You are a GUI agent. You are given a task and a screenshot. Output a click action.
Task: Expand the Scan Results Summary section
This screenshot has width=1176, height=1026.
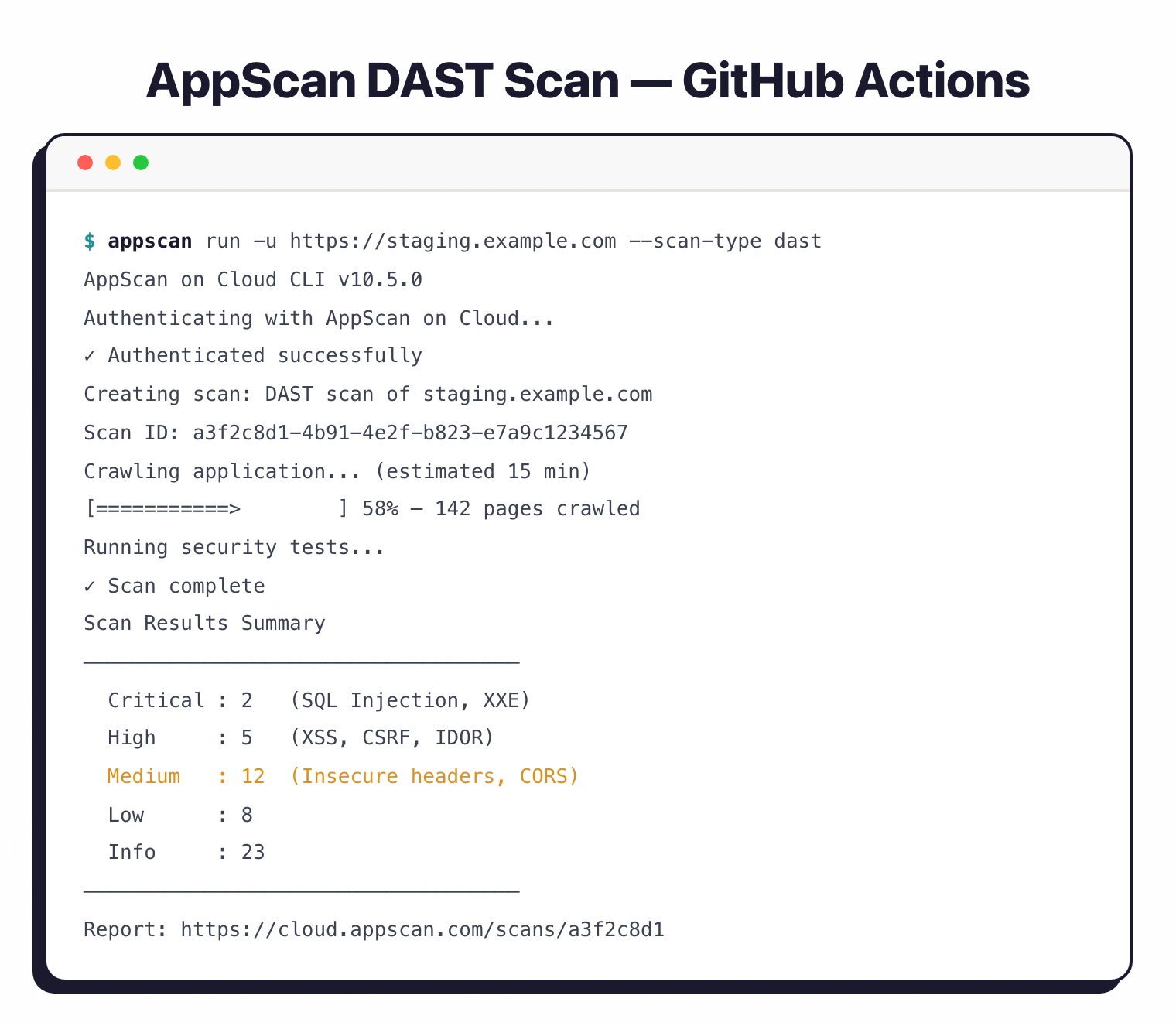(204, 623)
